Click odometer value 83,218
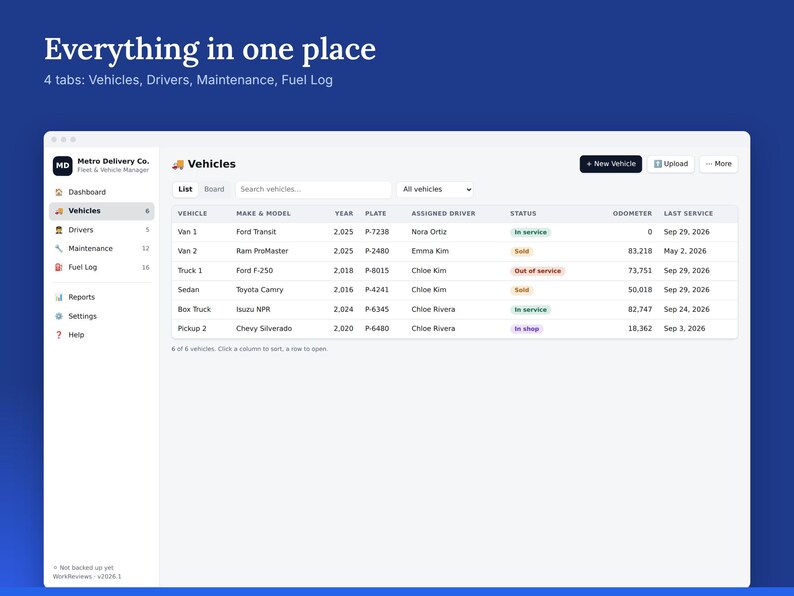The image size is (794, 596). (640, 251)
